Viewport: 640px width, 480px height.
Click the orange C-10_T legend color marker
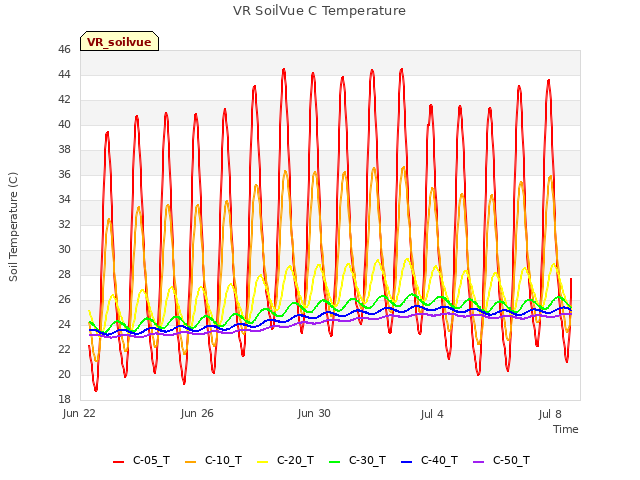pyautogui.click(x=190, y=462)
